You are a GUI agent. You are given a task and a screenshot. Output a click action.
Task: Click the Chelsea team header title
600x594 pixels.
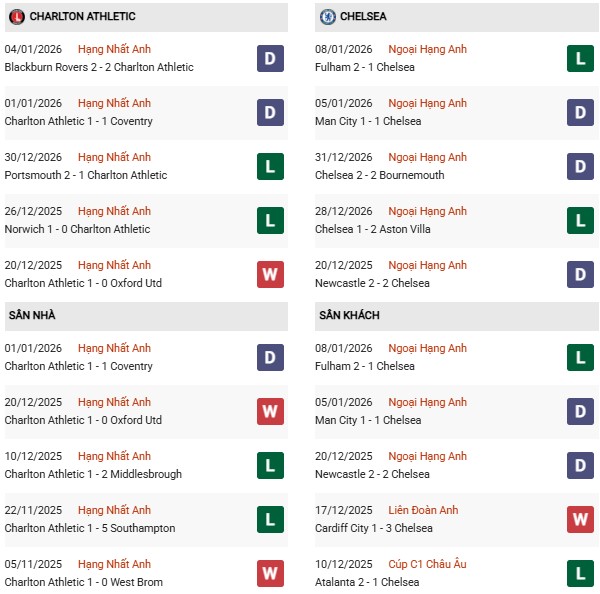(x=366, y=17)
